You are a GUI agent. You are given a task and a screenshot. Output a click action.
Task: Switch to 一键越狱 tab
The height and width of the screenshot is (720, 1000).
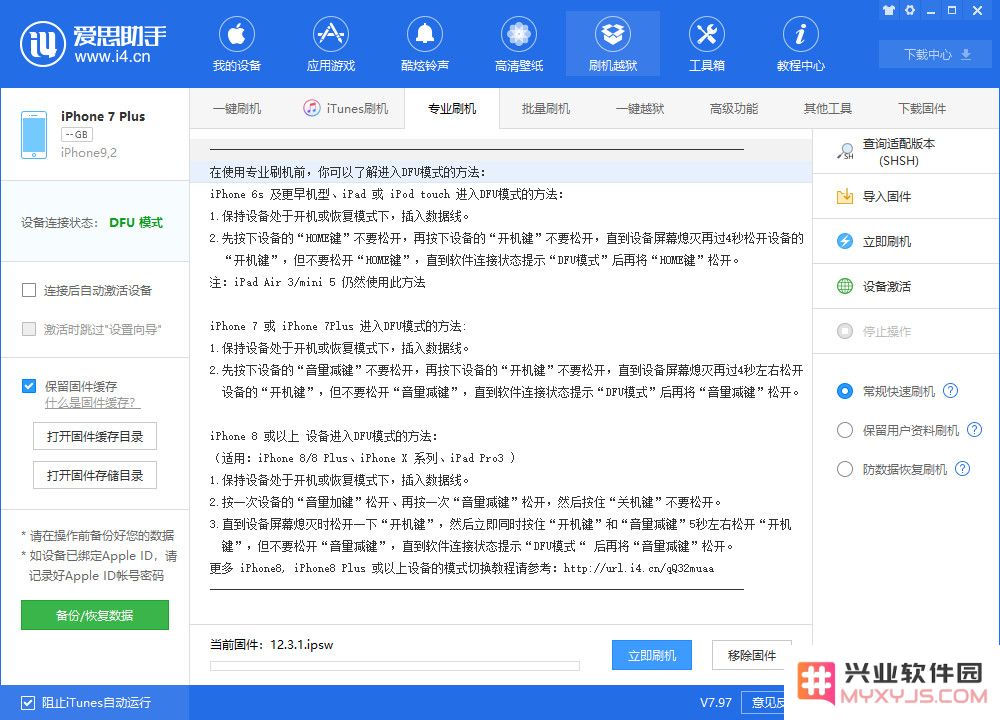coord(640,109)
